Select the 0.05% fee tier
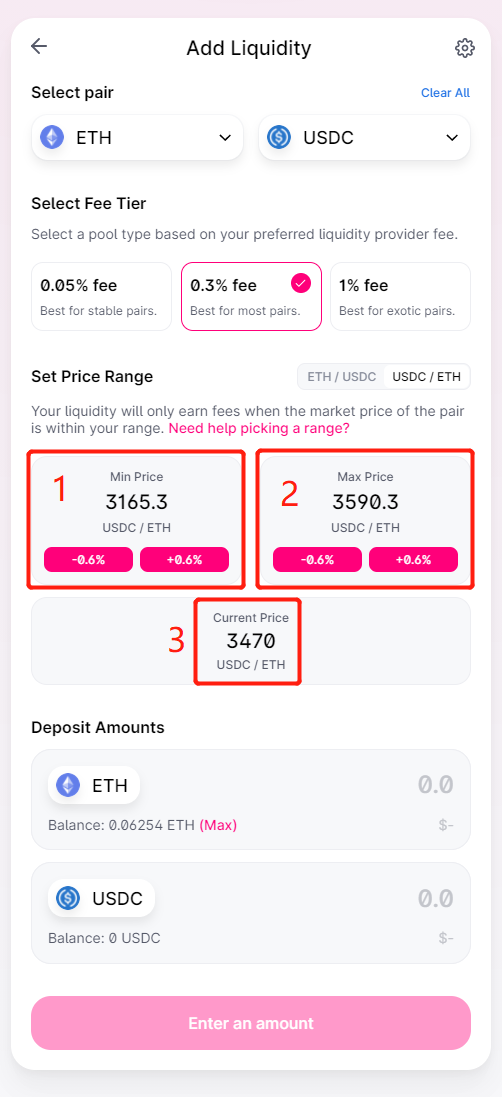Image resolution: width=502 pixels, height=1097 pixels. (x=101, y=296)
